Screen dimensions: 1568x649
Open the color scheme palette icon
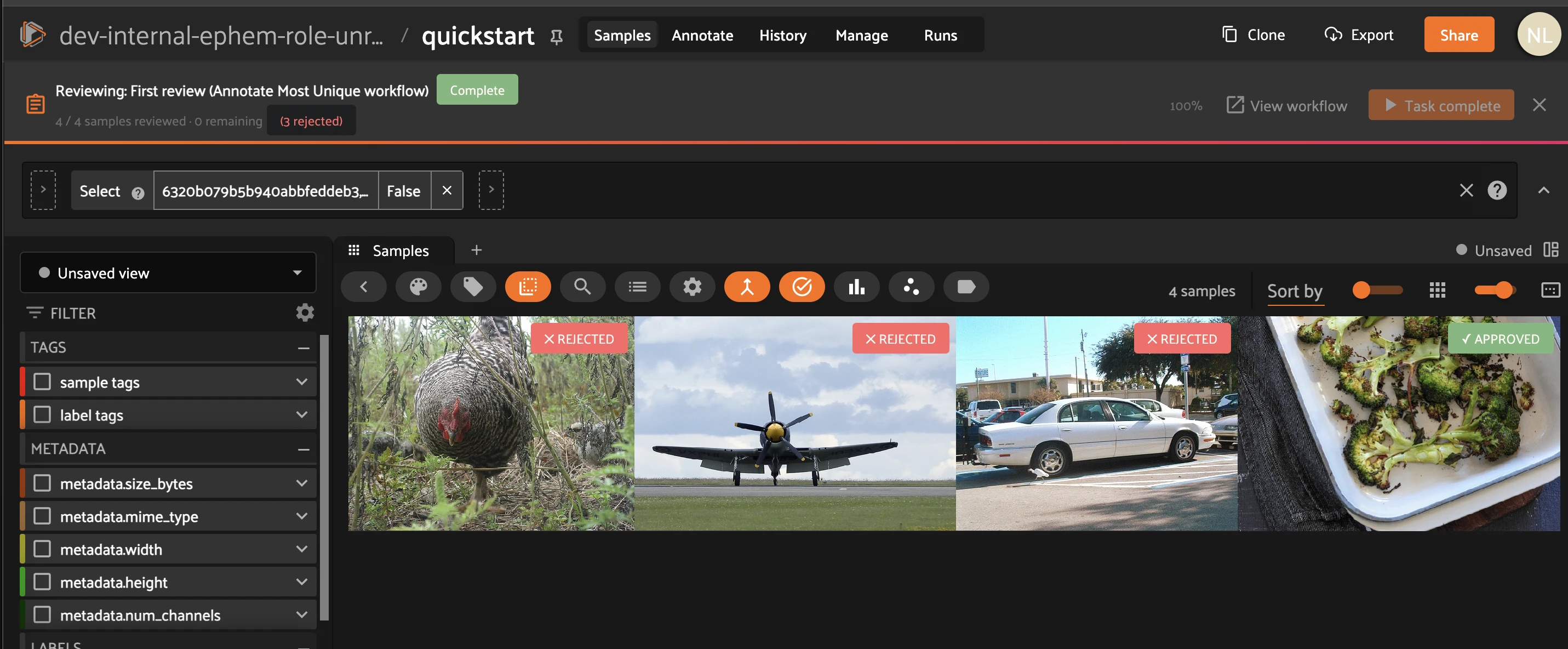(418, 287)
